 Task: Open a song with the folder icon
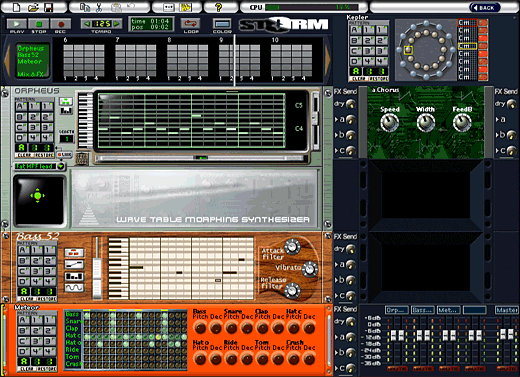[33, 7]
